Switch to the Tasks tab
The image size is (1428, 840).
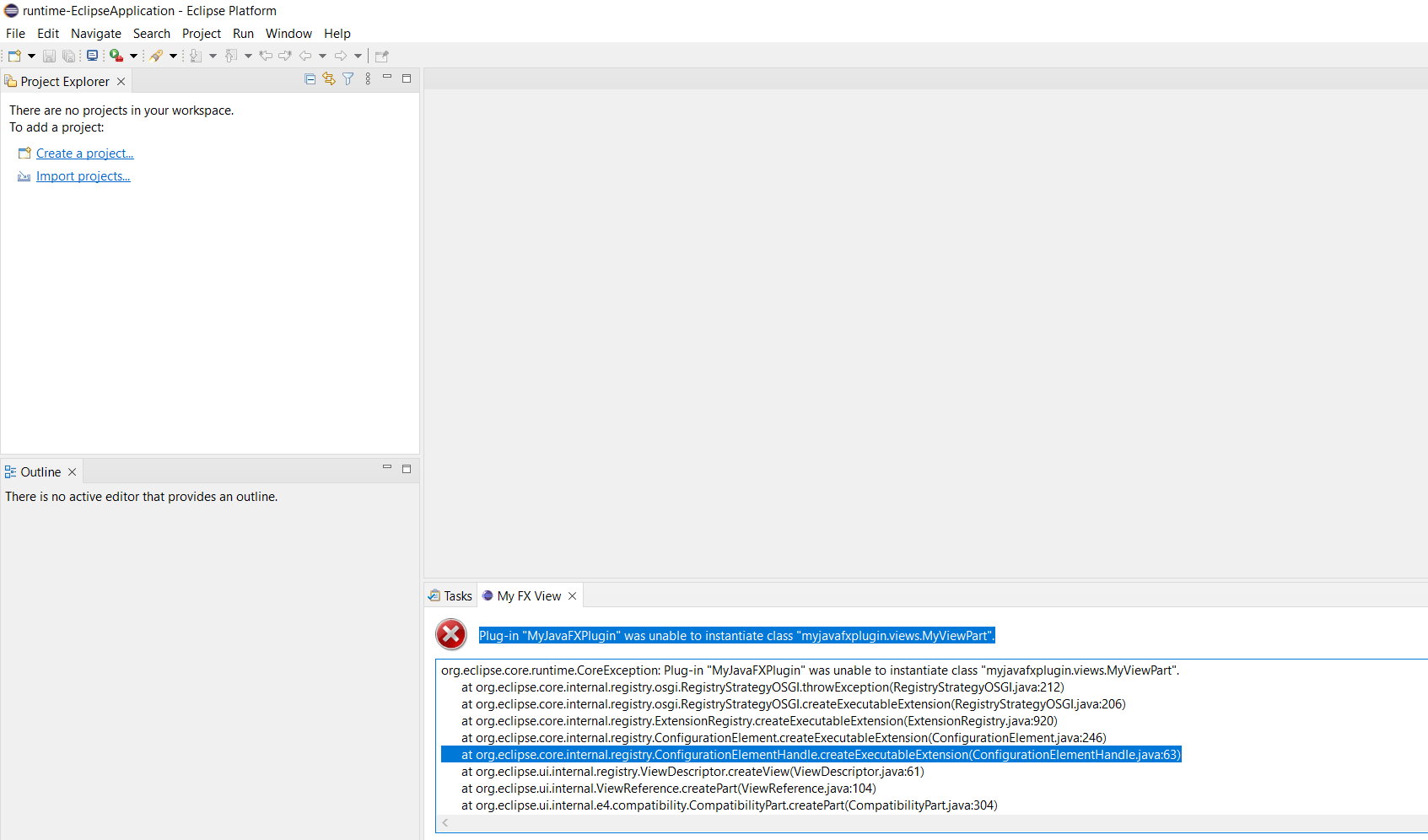[x=450, y=596]
